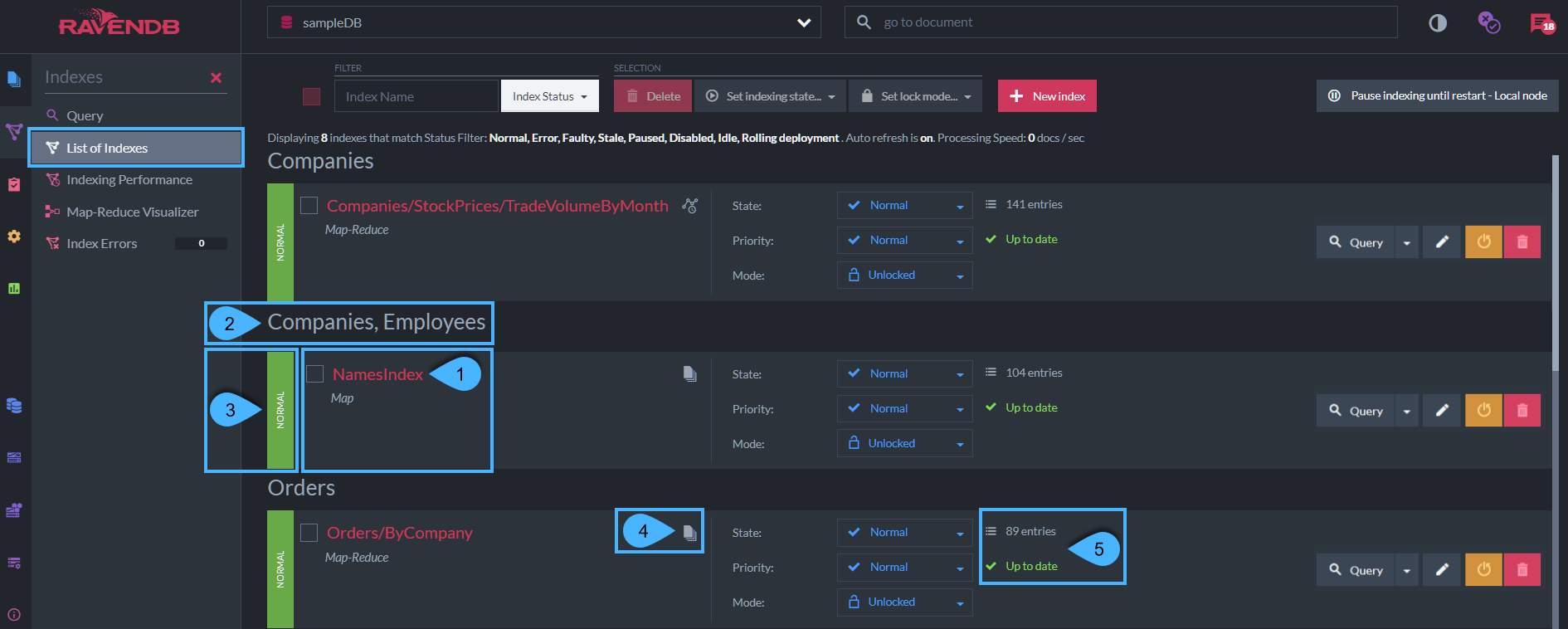Delete the TradeVolumeByMonth index with trash button

[1522, 242]
